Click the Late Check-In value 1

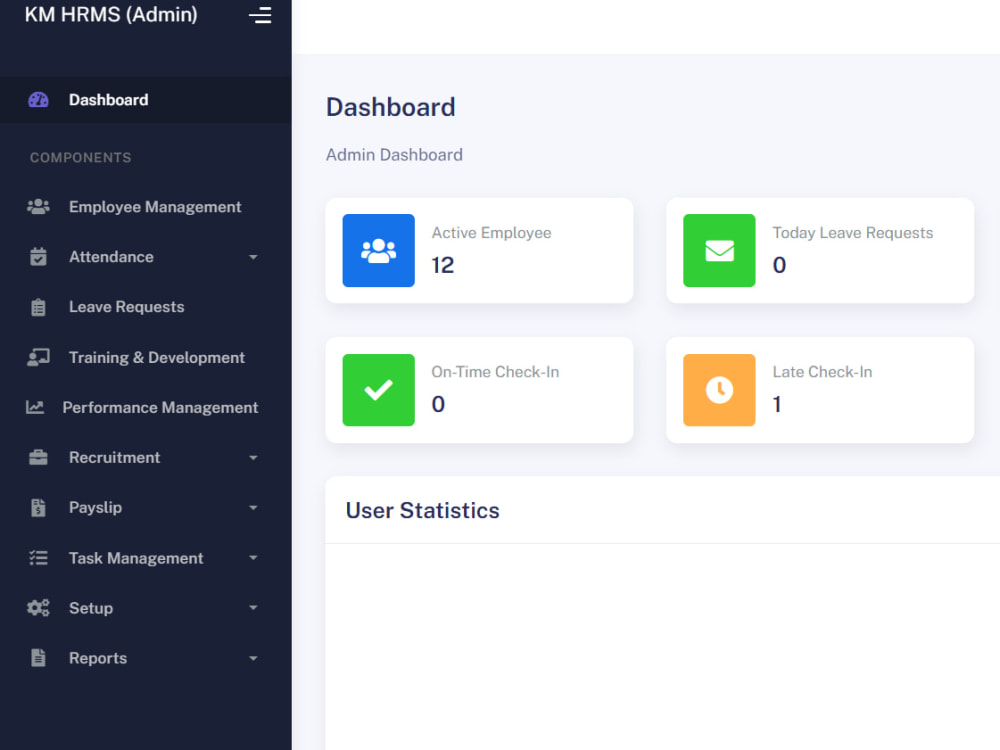[777, 404]
